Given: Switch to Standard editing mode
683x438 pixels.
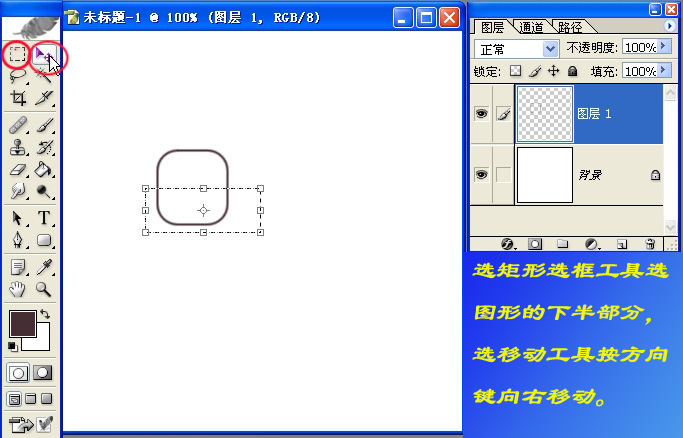Looking at the screenshot, I should coord(18,373).
